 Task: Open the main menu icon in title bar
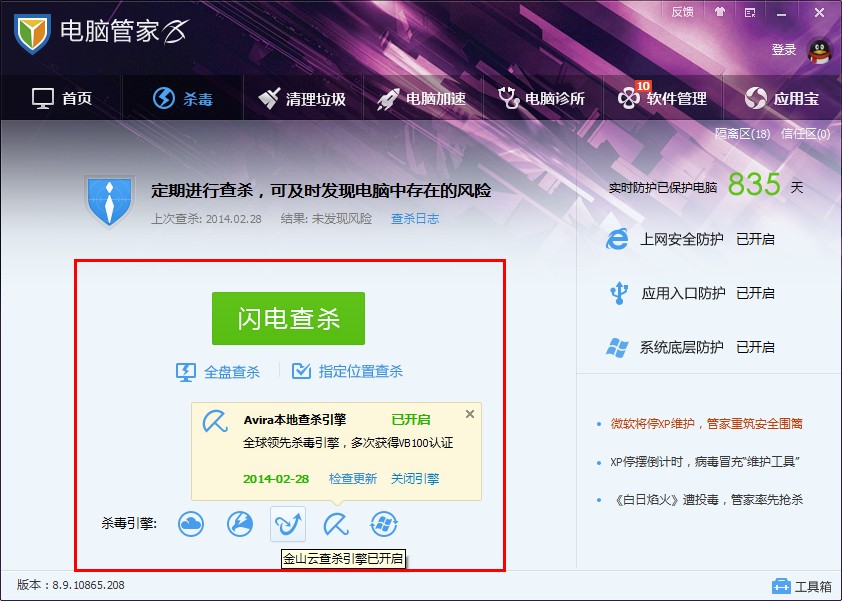point(750,12)
